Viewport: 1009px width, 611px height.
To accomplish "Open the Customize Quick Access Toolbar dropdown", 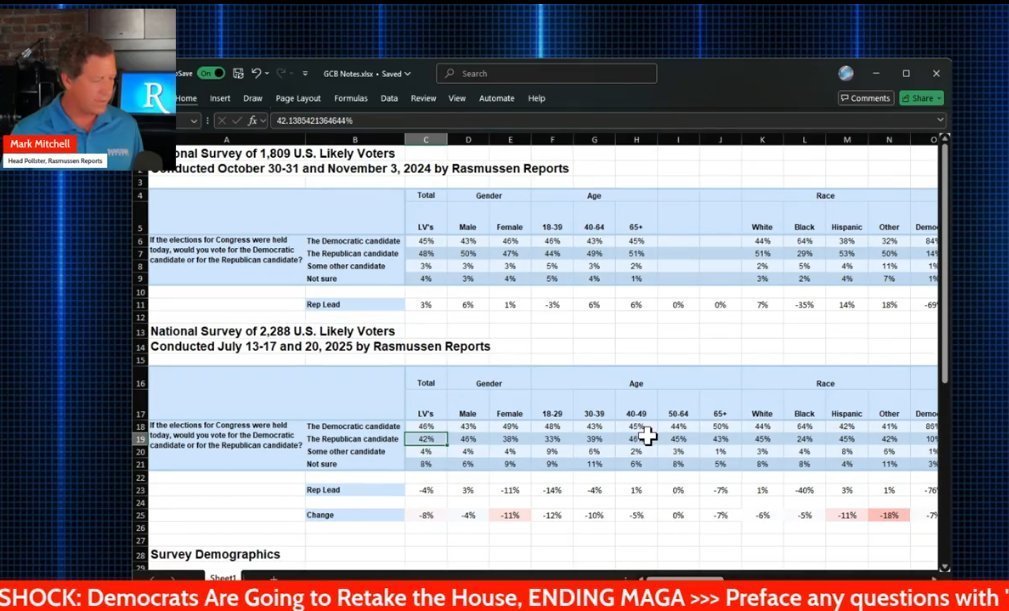I will click(x=305, y=74).
